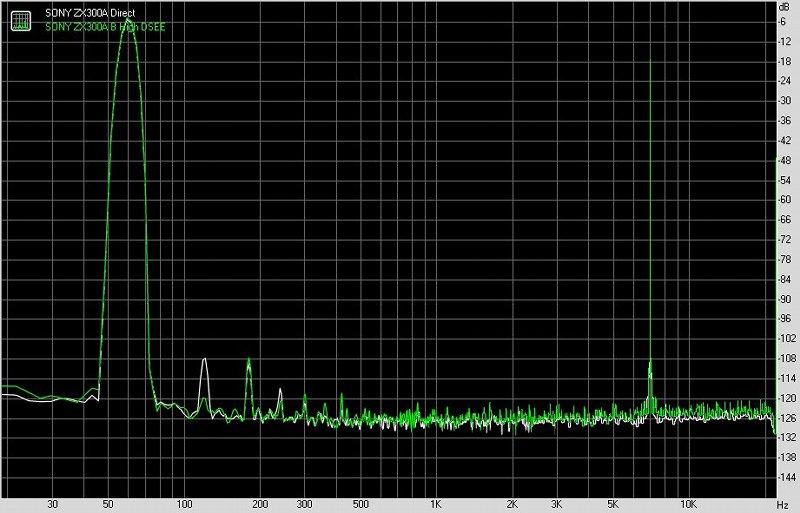Click the -144 dB amplitude axis label

[x=785, y=477]
